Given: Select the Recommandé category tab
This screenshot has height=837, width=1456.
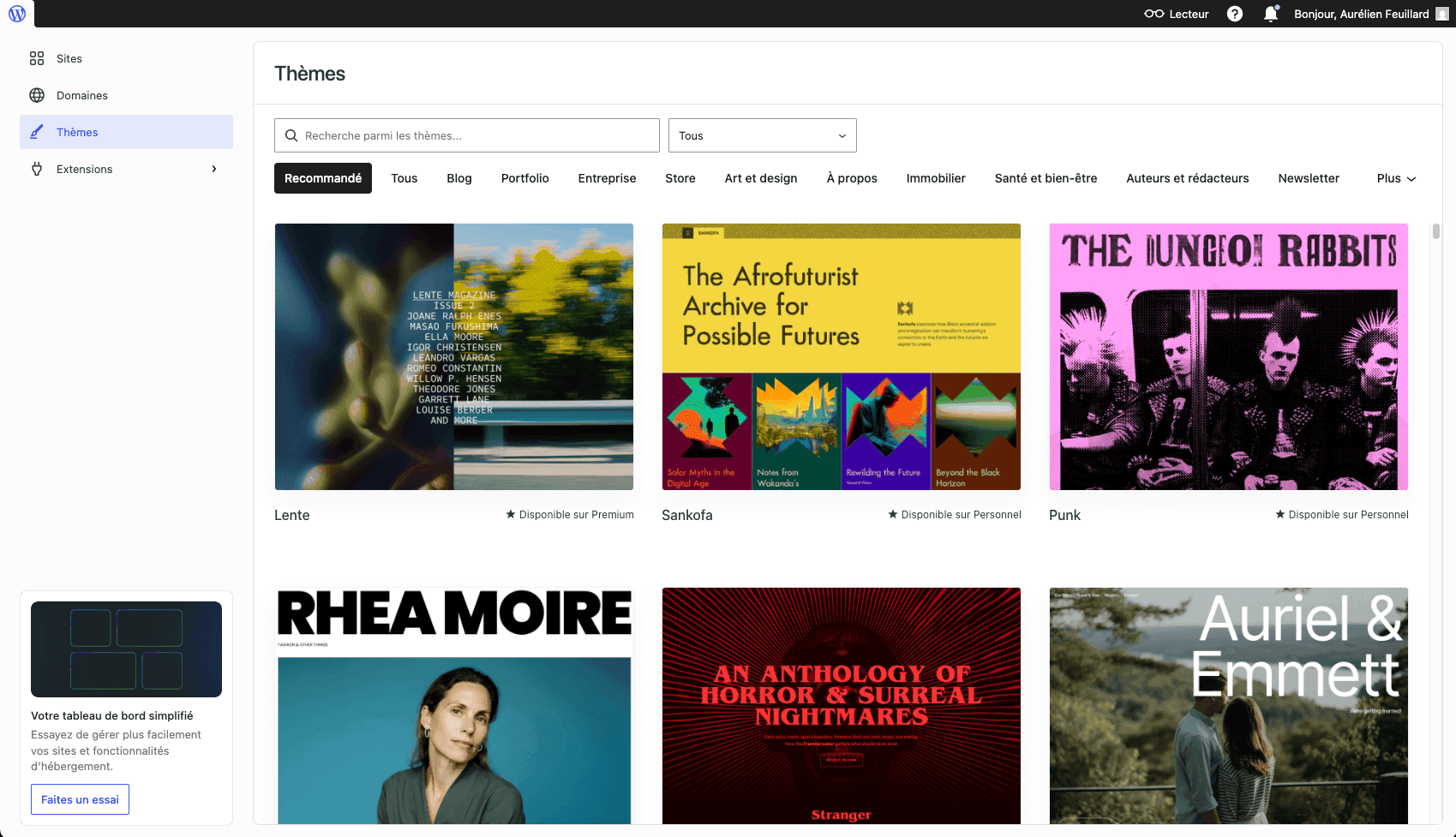Looking at the screenshot, I should coord(323,178).
